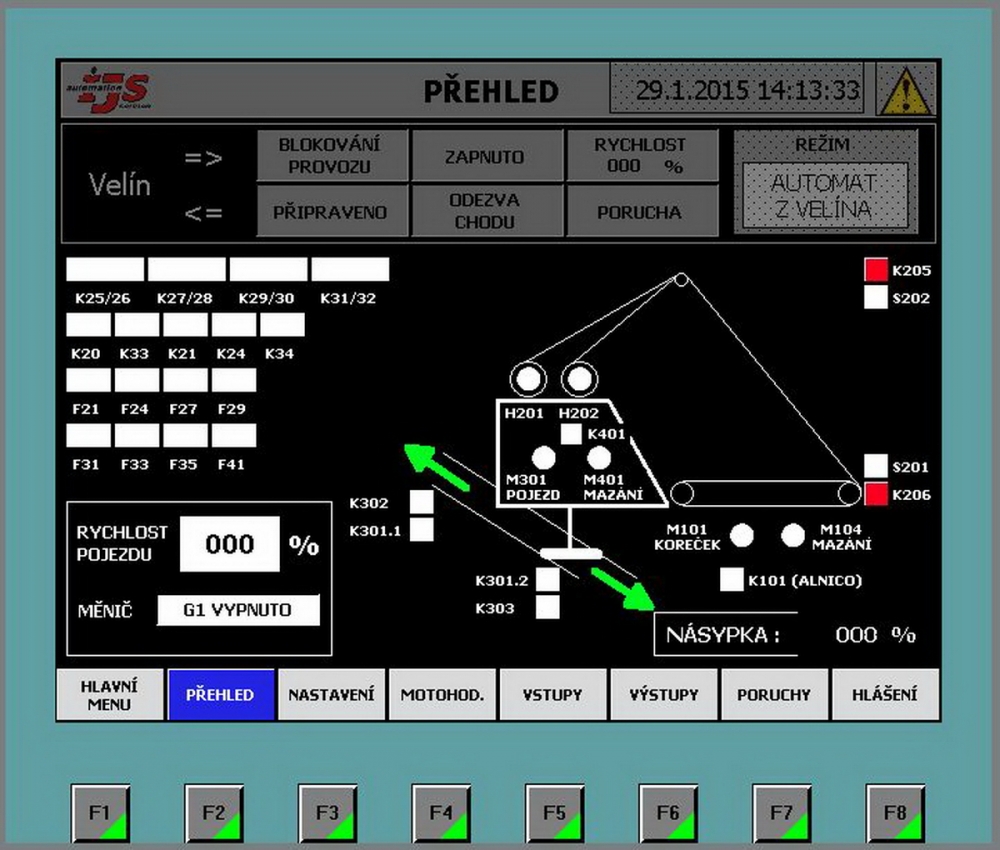Click the M104 Mazání motor indicator

(x=793, y=536)
